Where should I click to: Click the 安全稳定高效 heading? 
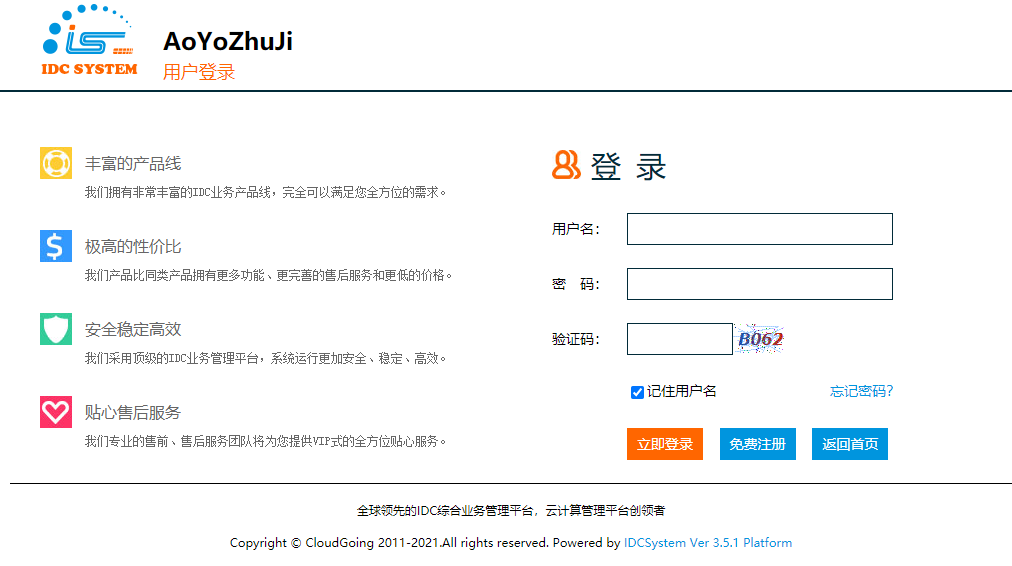133,330
